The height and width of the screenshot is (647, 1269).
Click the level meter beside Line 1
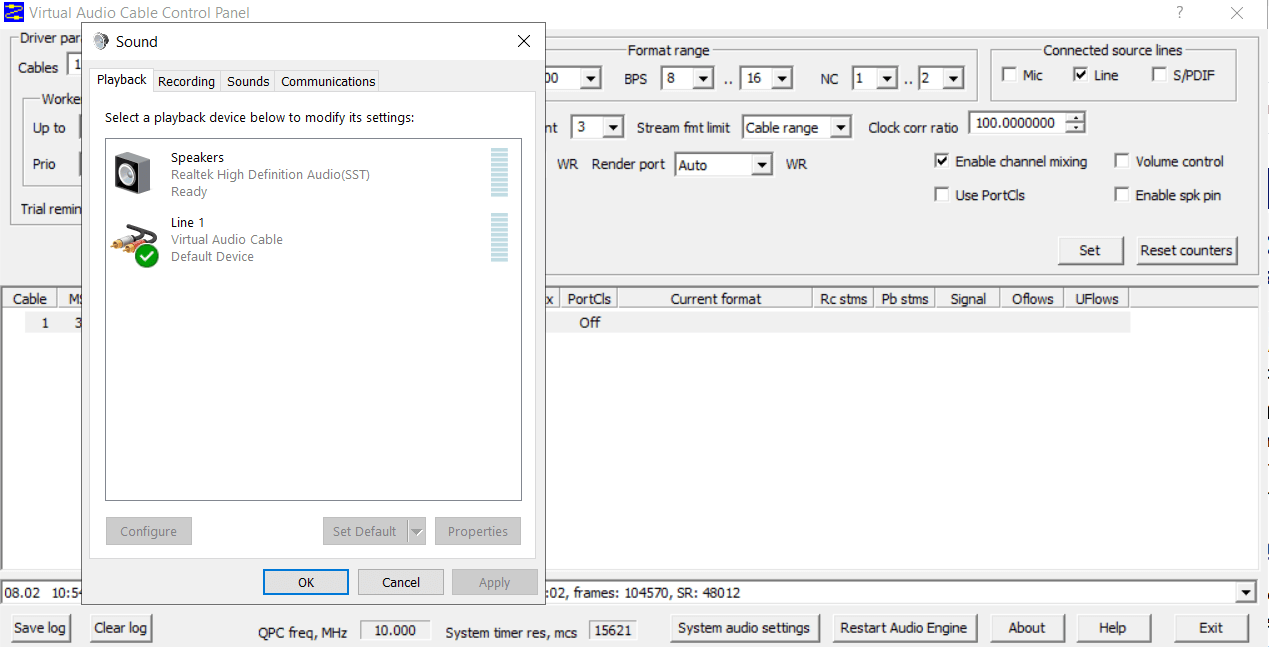499,238
